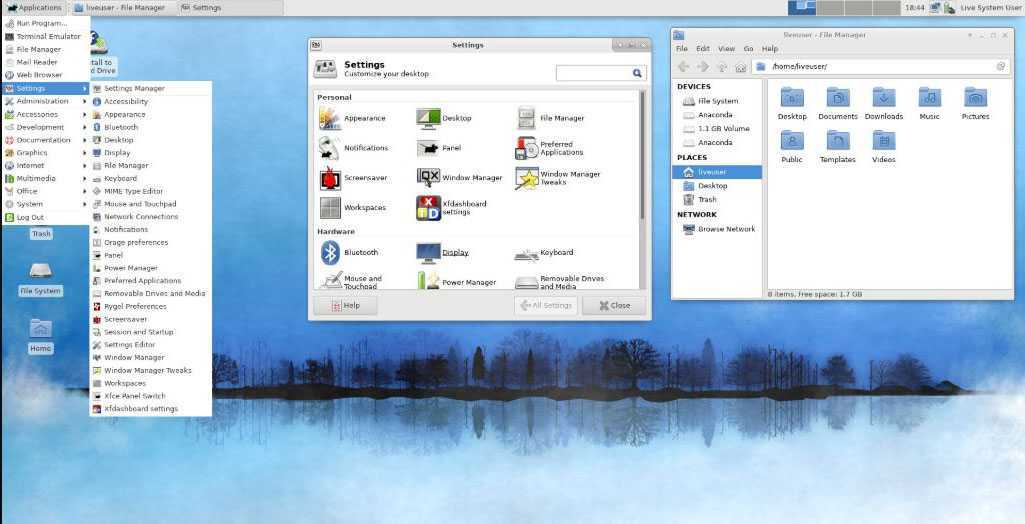Choose Session and Startup menu entry
The height and width of the screenshot is (524, 1025).
click(138, 332)
